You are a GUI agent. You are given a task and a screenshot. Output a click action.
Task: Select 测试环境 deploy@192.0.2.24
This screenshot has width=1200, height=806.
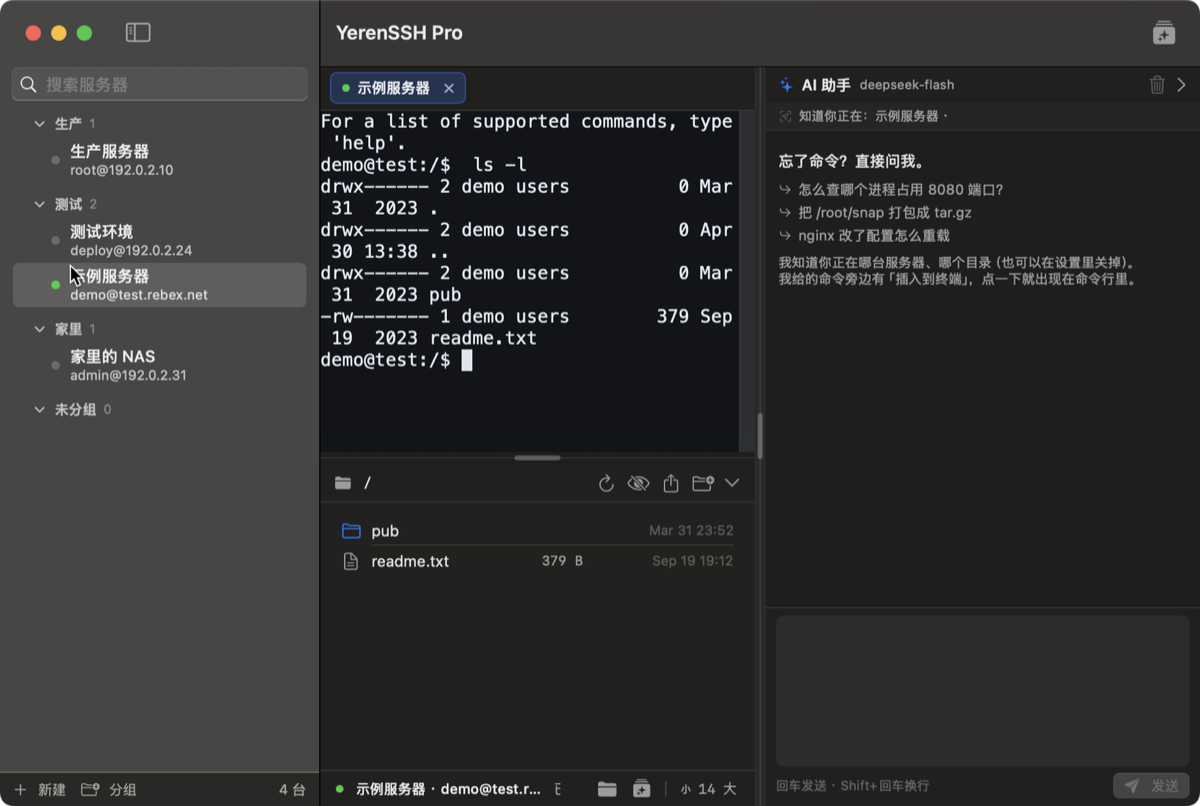[160, 241]
